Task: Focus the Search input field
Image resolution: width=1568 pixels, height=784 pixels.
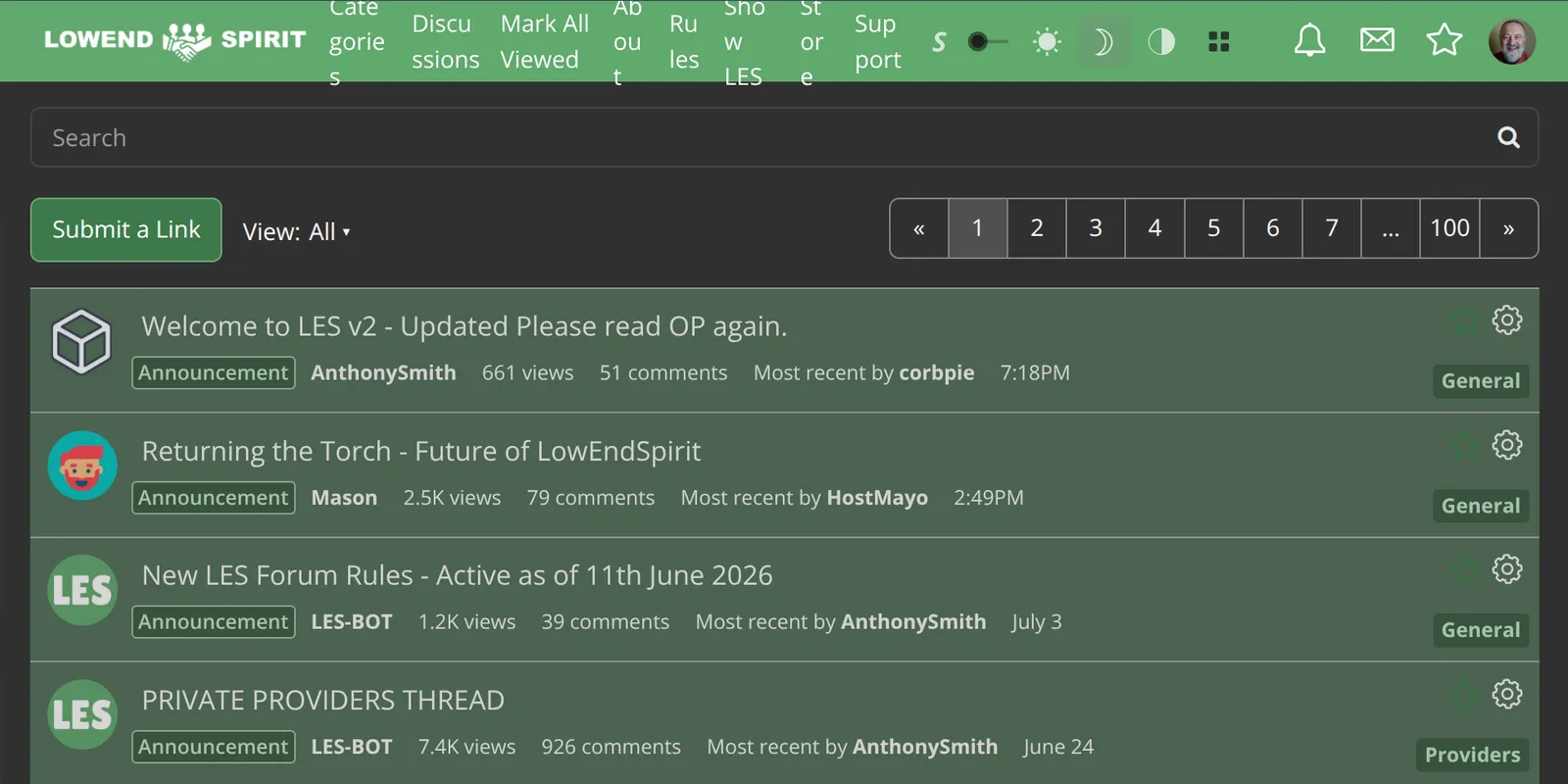Action: [x=784, y=137]
